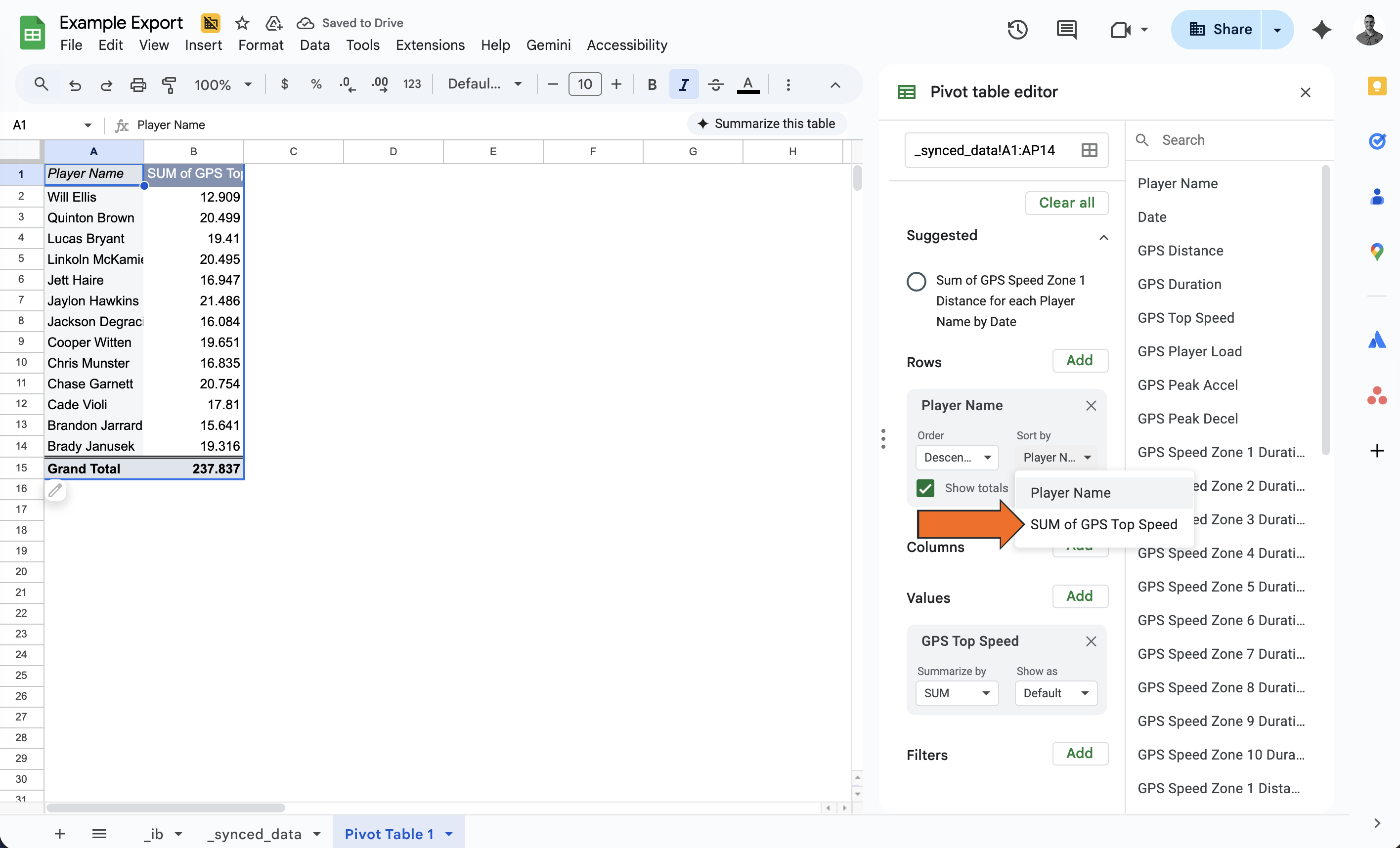Start a video call with Meet icon

[x=1120, y=30]
